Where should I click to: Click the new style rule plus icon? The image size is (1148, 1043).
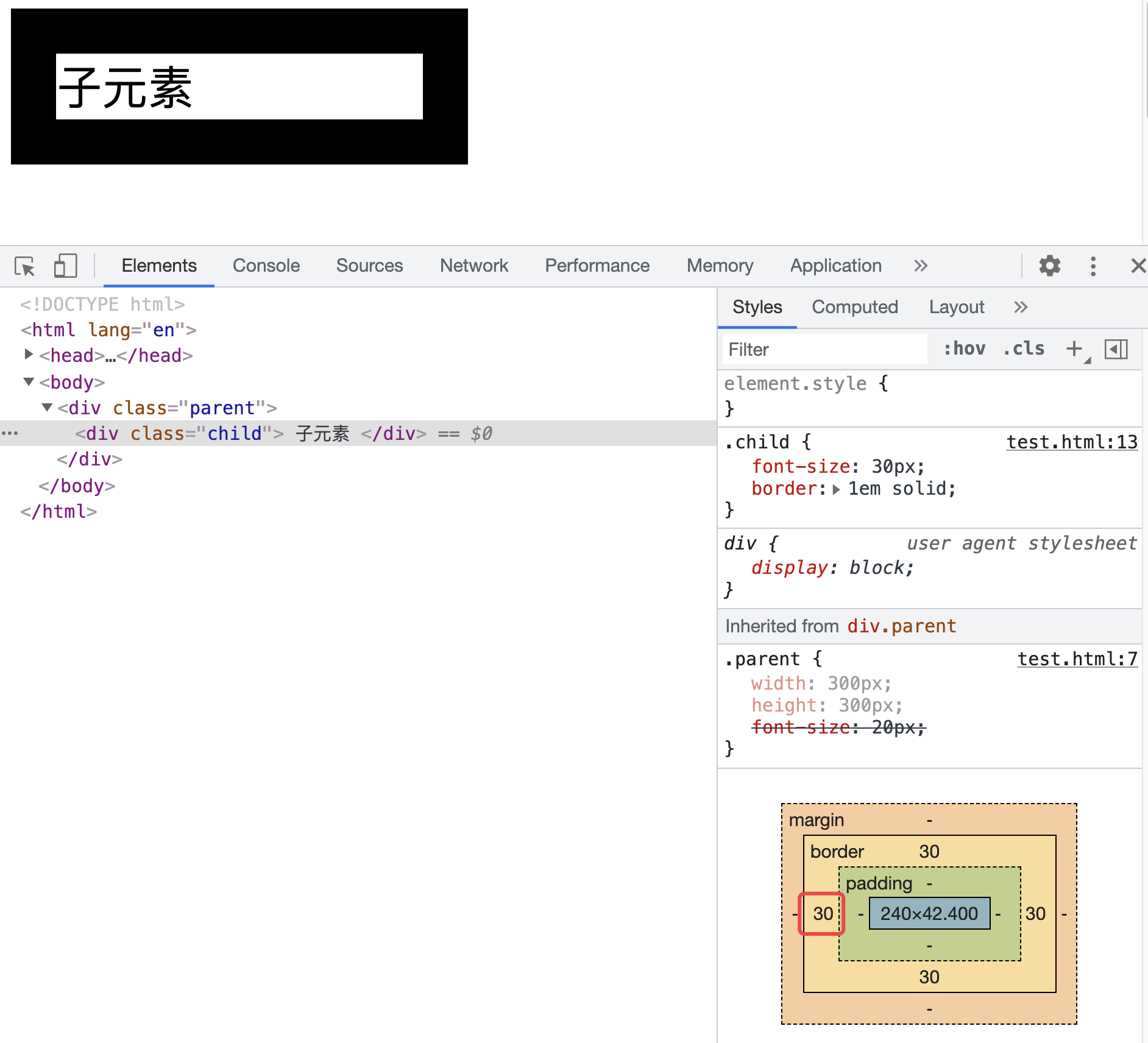1074,349
